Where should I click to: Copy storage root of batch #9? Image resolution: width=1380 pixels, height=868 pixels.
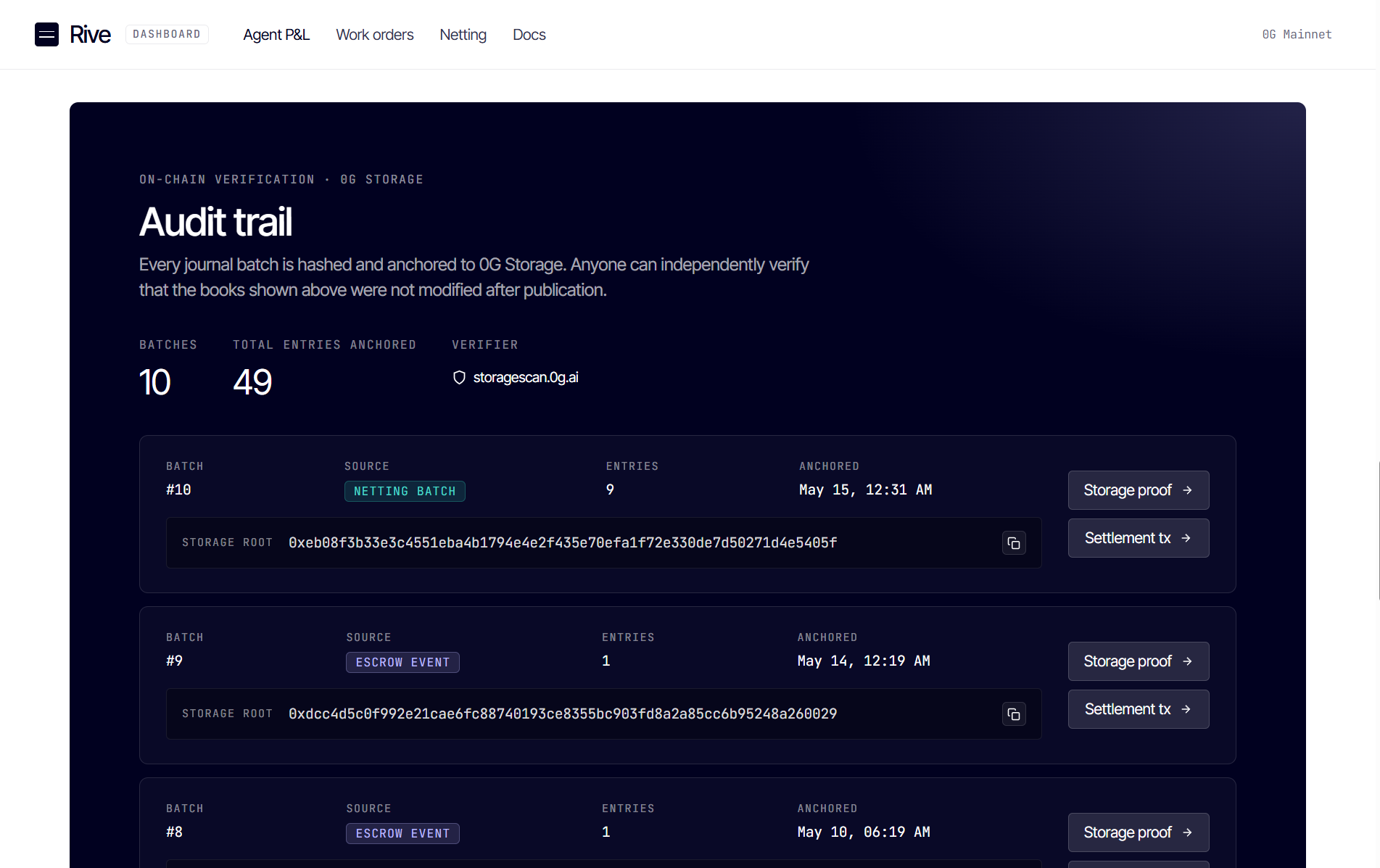(x=1014, y=714)
